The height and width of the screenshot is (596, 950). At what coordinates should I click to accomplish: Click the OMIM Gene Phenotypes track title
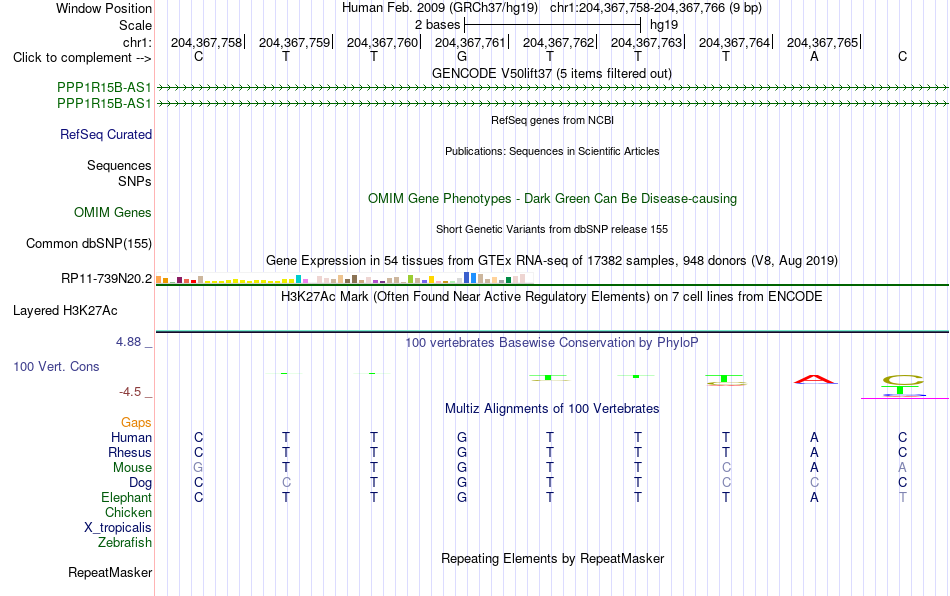point(553,199)
